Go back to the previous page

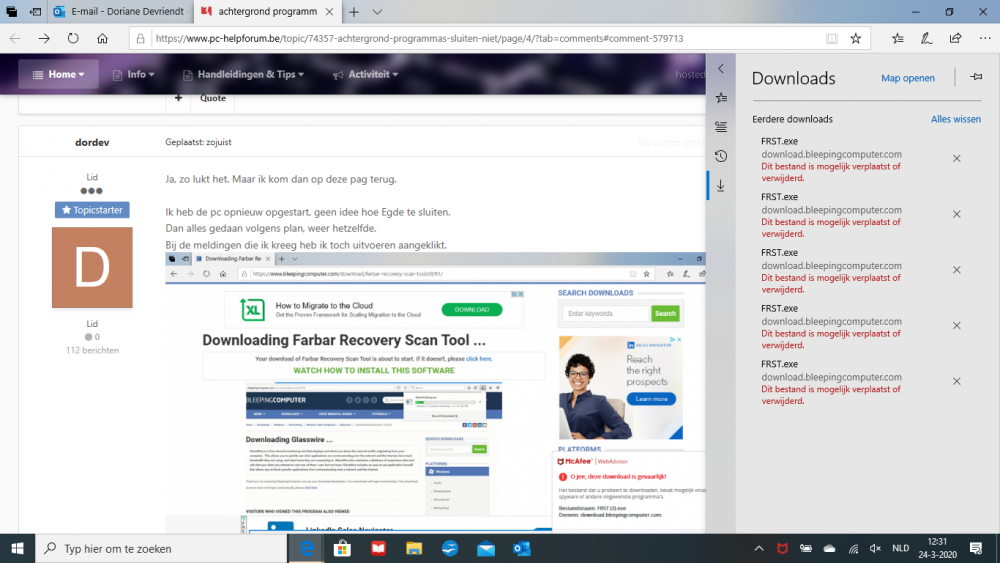(x=15, y=38)
